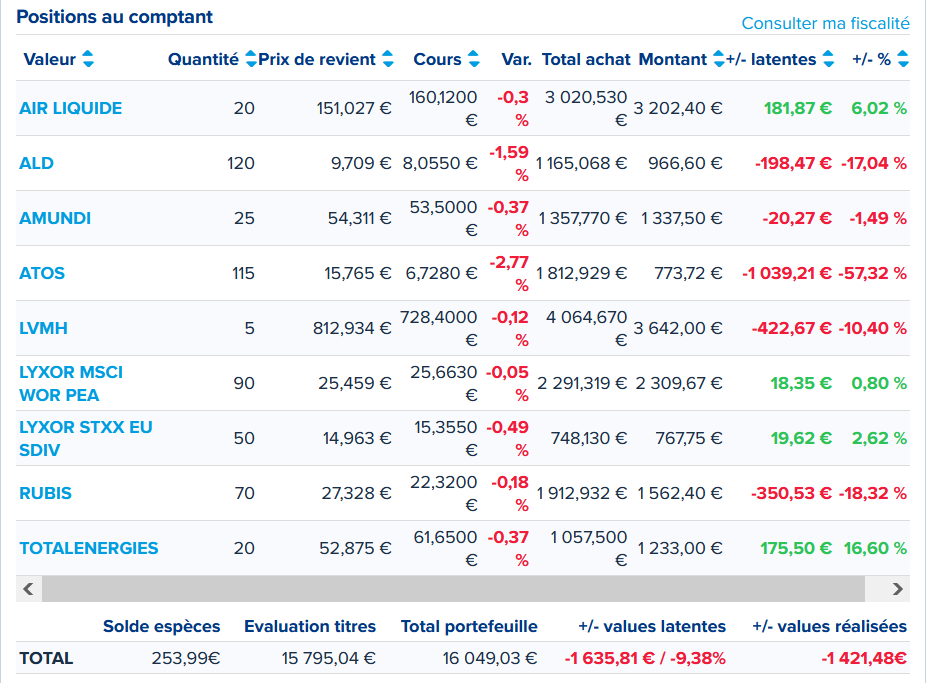Click AMUNDI montant 1 337,50 €
The image size is (926, 683).
click(x=682, y=218)
